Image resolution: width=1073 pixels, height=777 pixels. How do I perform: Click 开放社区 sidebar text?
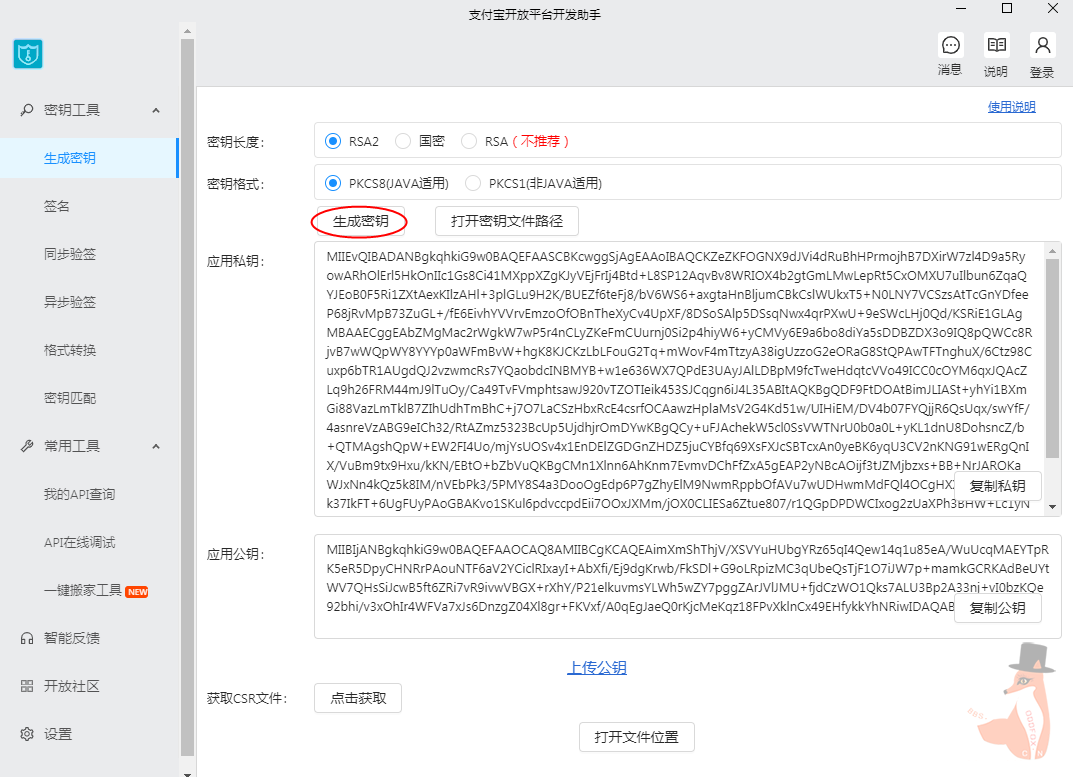pos(72,686)
